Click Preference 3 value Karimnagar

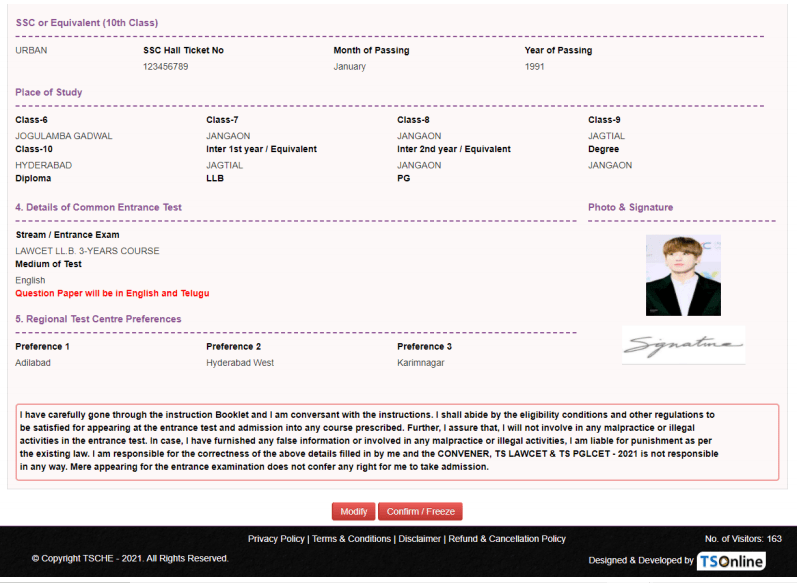pos(421,363)
